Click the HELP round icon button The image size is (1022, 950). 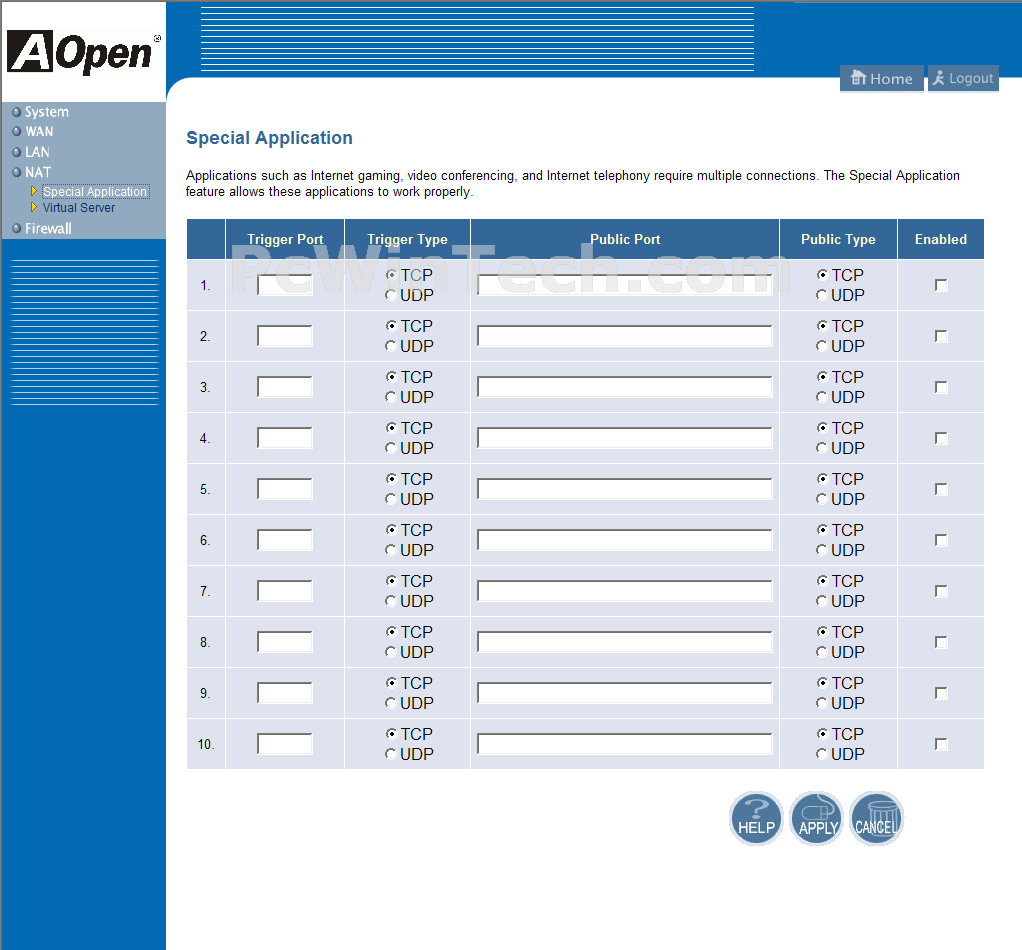coord(756,818)
